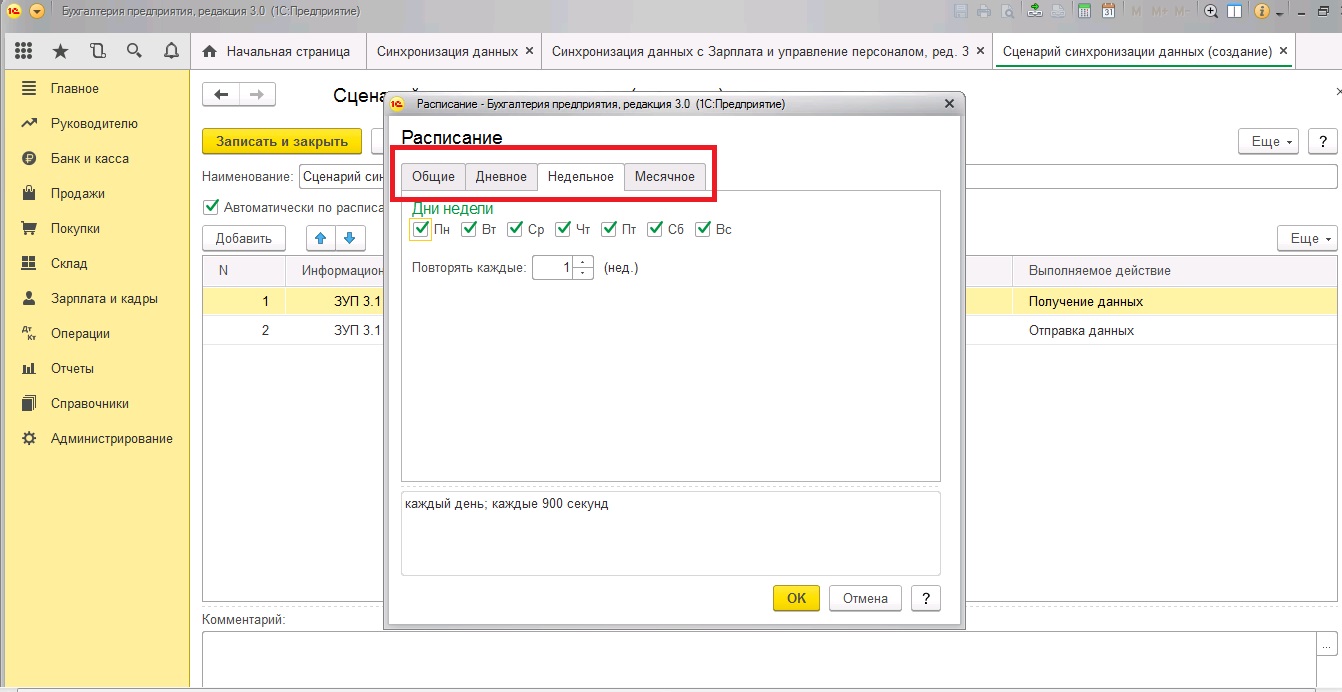Open the History scroll icon
The height and width of the screenshot is (692, 1342).
[97, 51]
